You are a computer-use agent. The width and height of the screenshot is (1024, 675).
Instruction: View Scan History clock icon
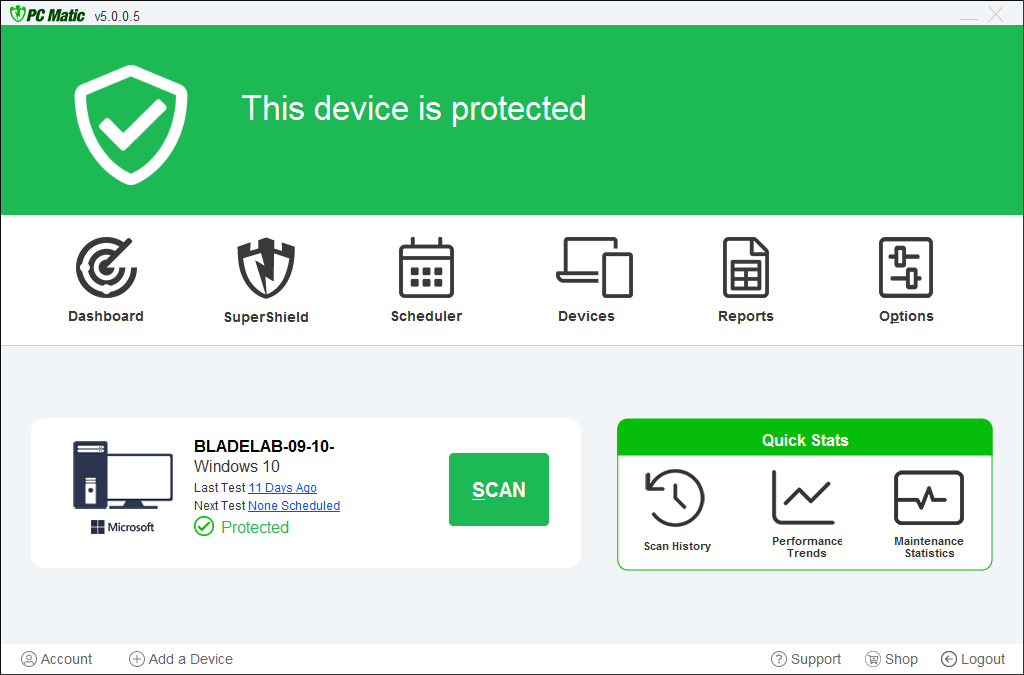tap(676, 498)
